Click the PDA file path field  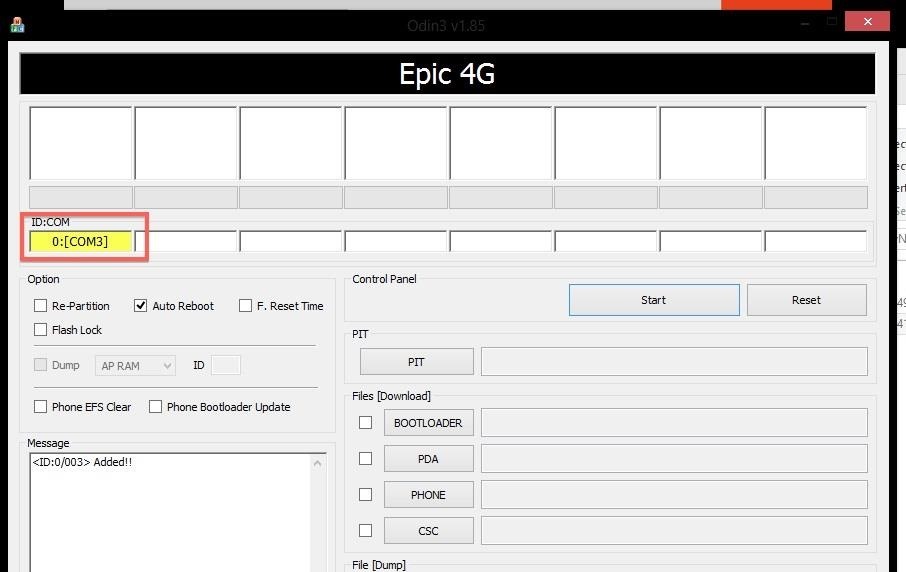click(674, 459)
